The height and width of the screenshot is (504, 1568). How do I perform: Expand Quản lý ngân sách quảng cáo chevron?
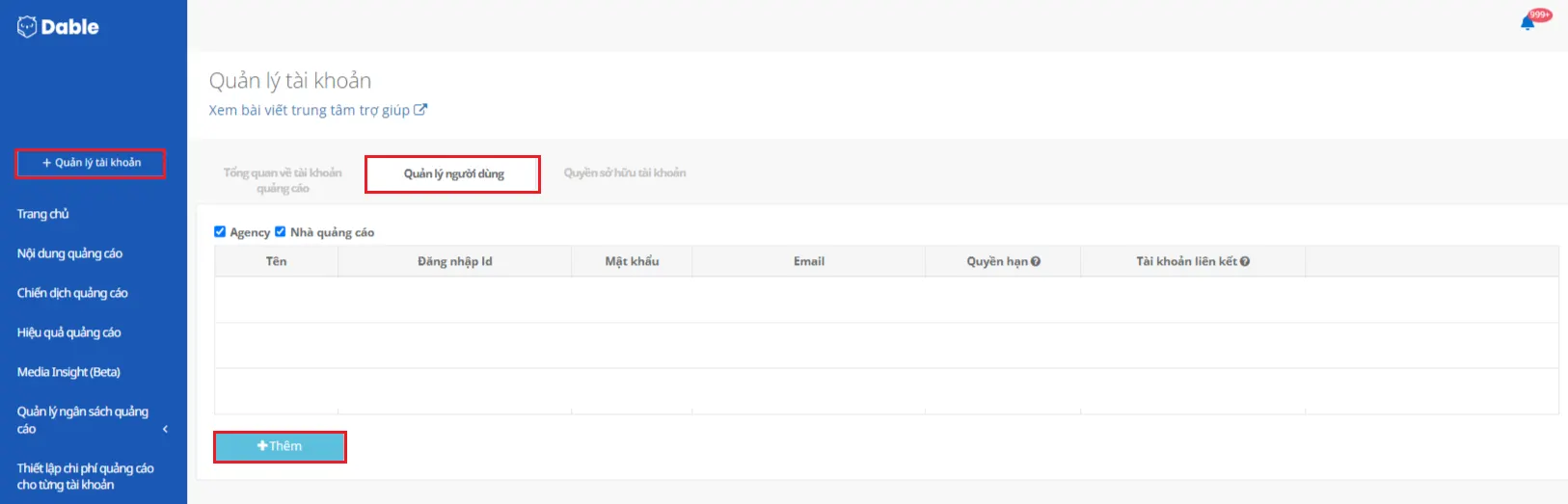[165, 429]
